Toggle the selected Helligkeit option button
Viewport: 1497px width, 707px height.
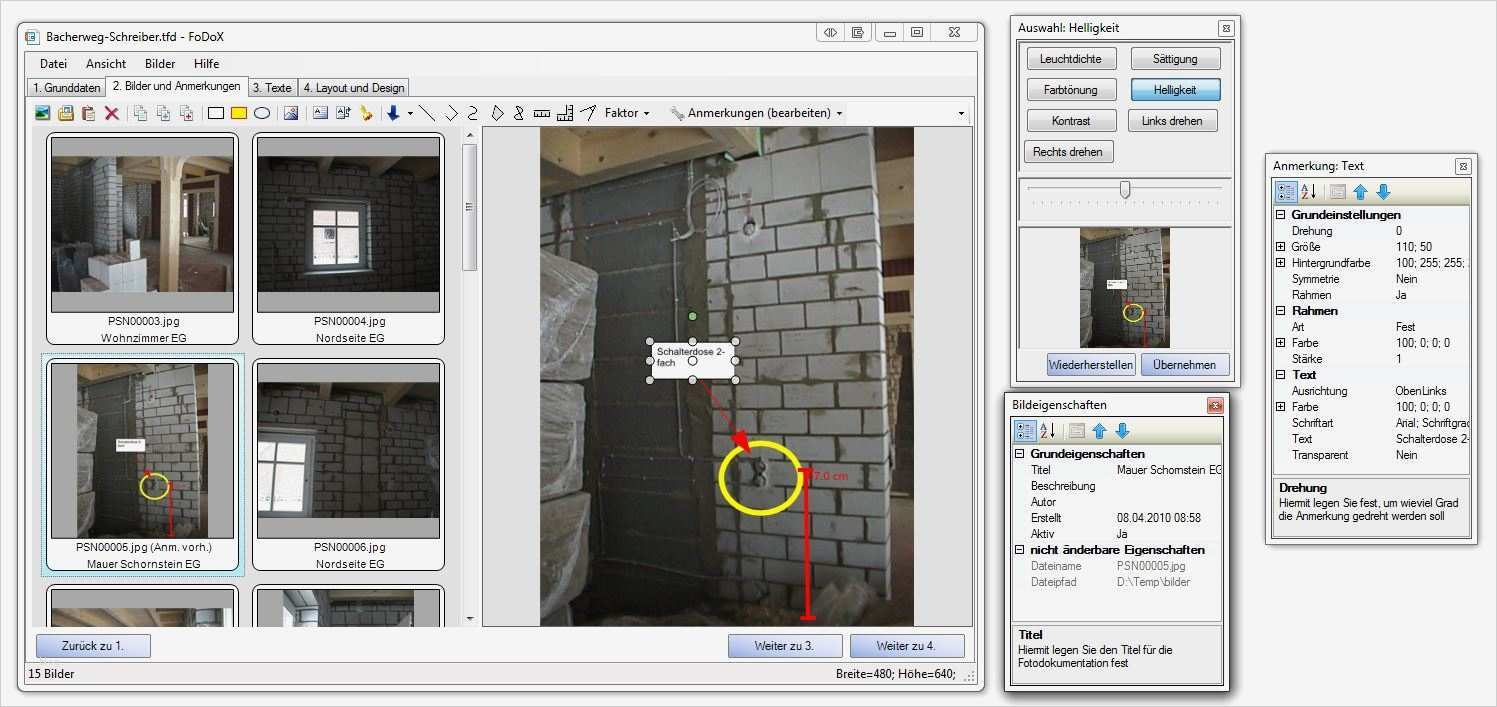[1176, 90]
